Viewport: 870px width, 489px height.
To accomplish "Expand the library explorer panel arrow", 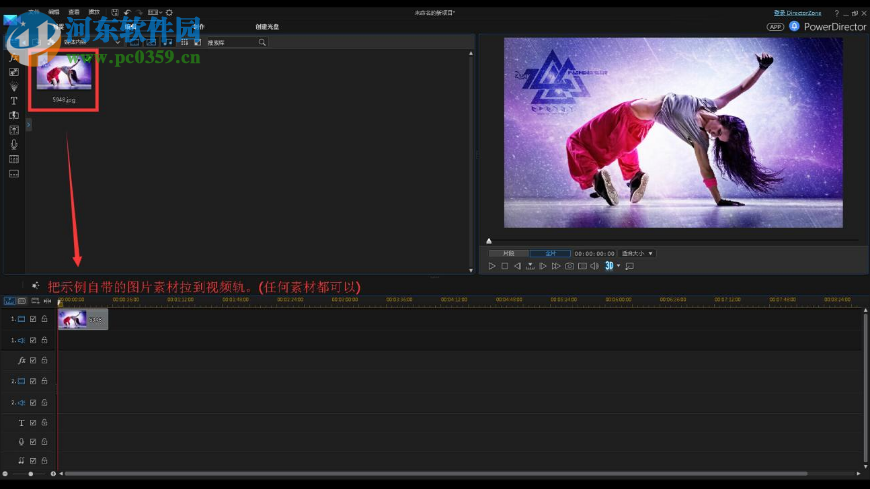I will click(x=28, y=125).
